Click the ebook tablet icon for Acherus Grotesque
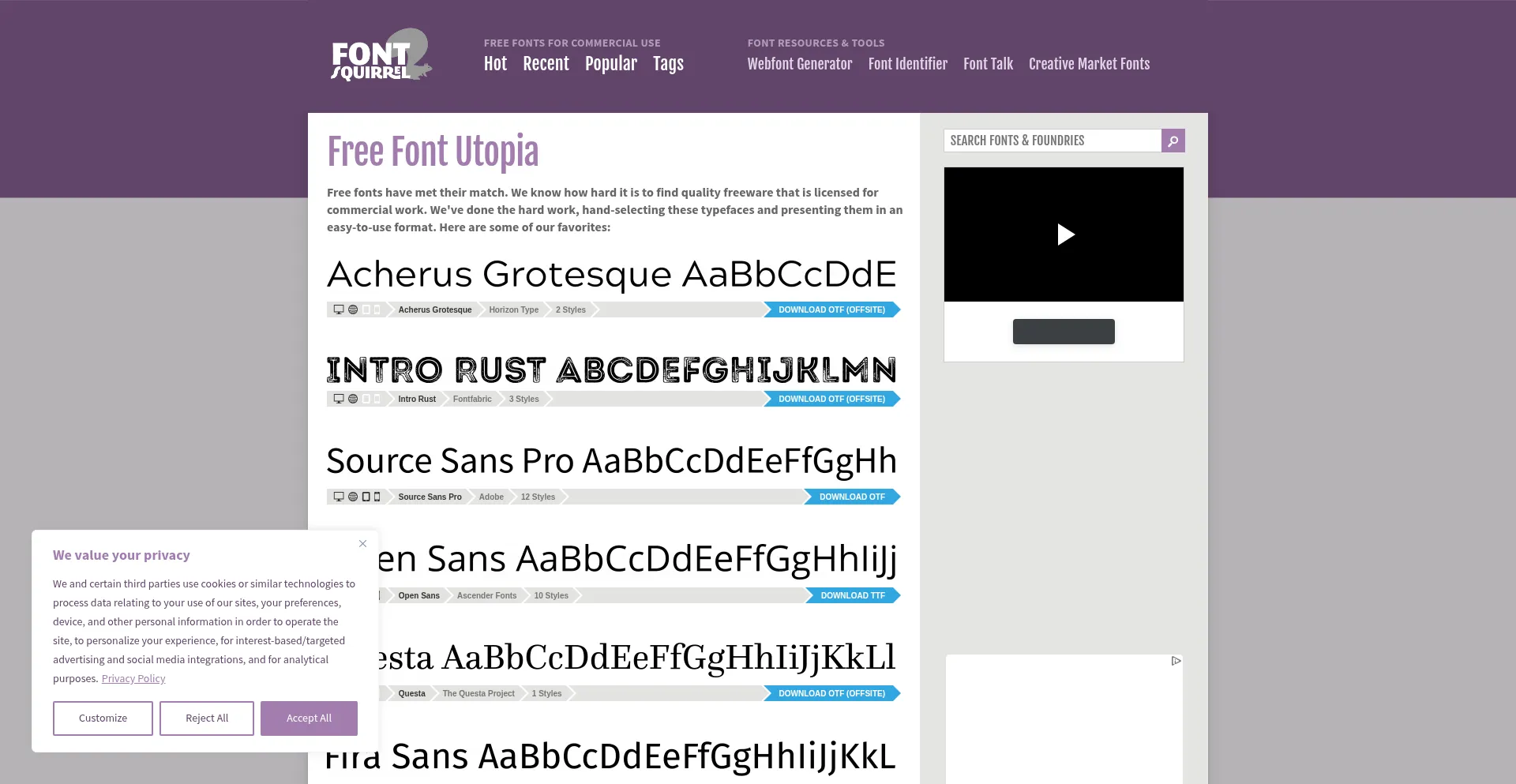The image size is (1516, 784). tap(366, 309)
